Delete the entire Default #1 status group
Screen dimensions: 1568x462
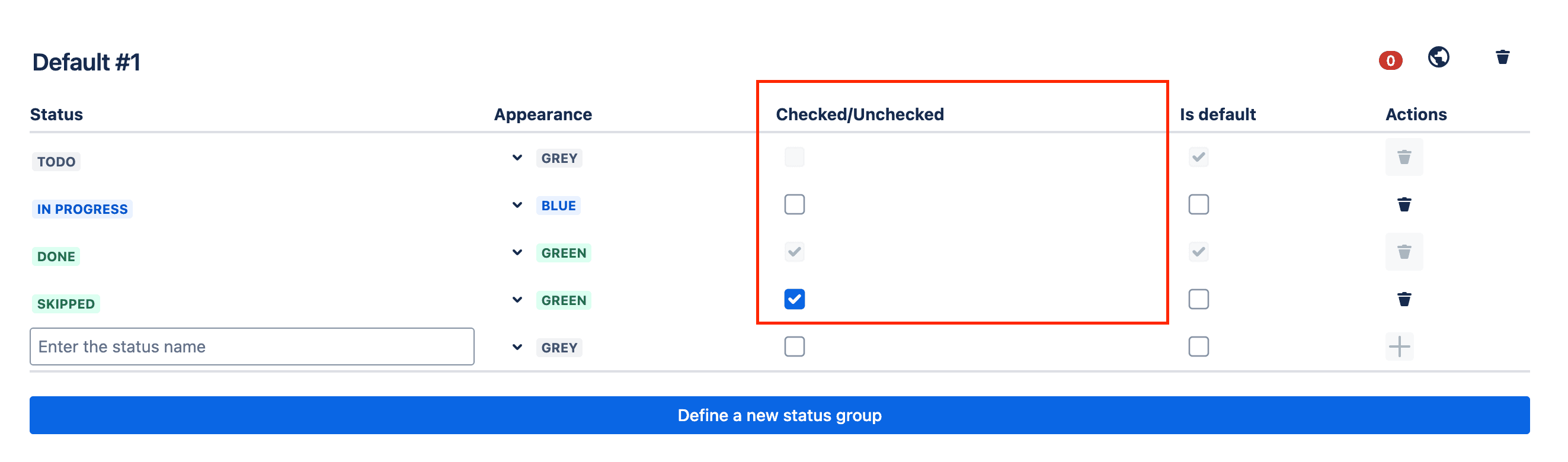[1502, 58]
